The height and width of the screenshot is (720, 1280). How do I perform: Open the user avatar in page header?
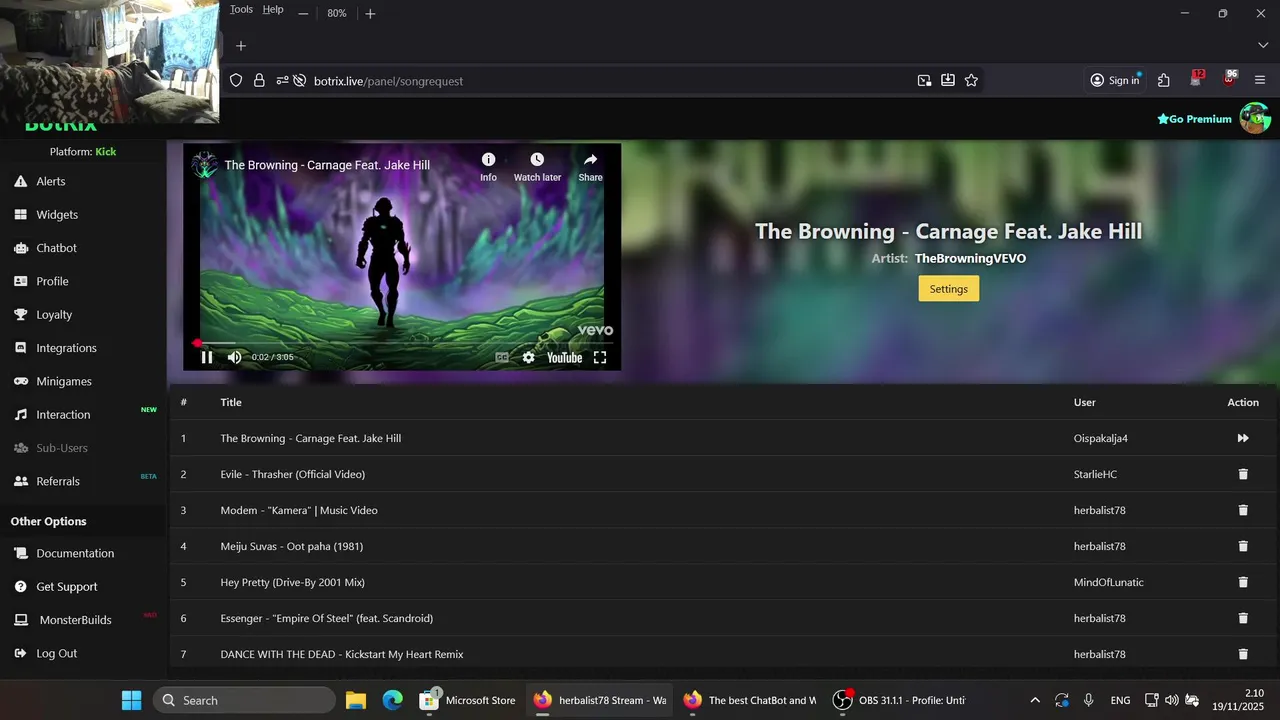pyautogui.click(x=1255, y=118)
